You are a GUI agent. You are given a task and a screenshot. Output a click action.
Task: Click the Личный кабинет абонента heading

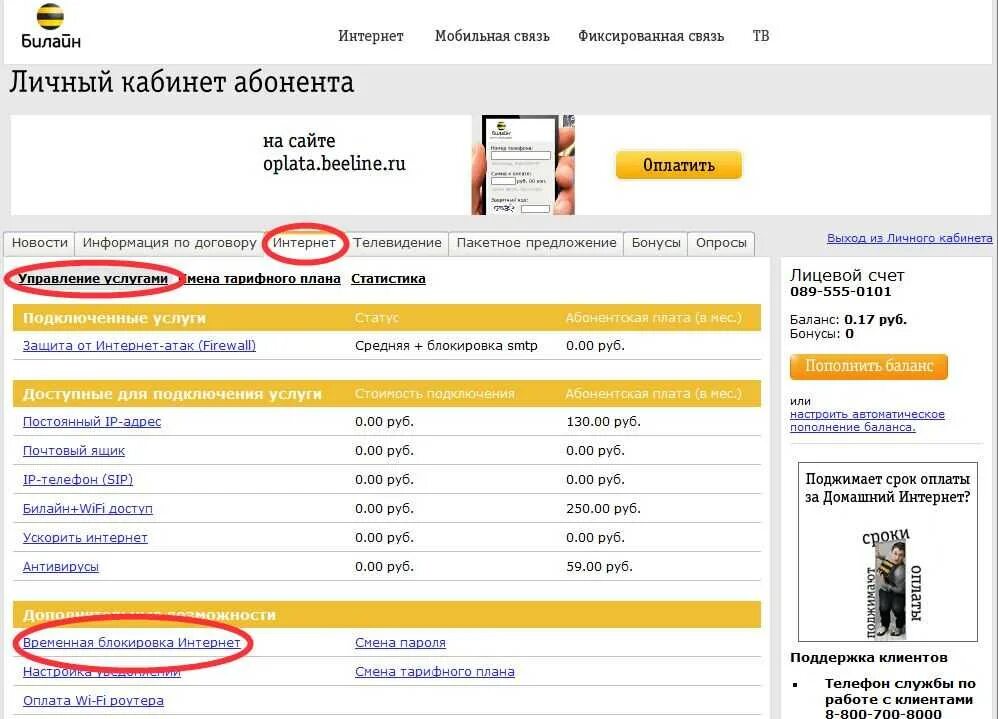click(181, 83)
